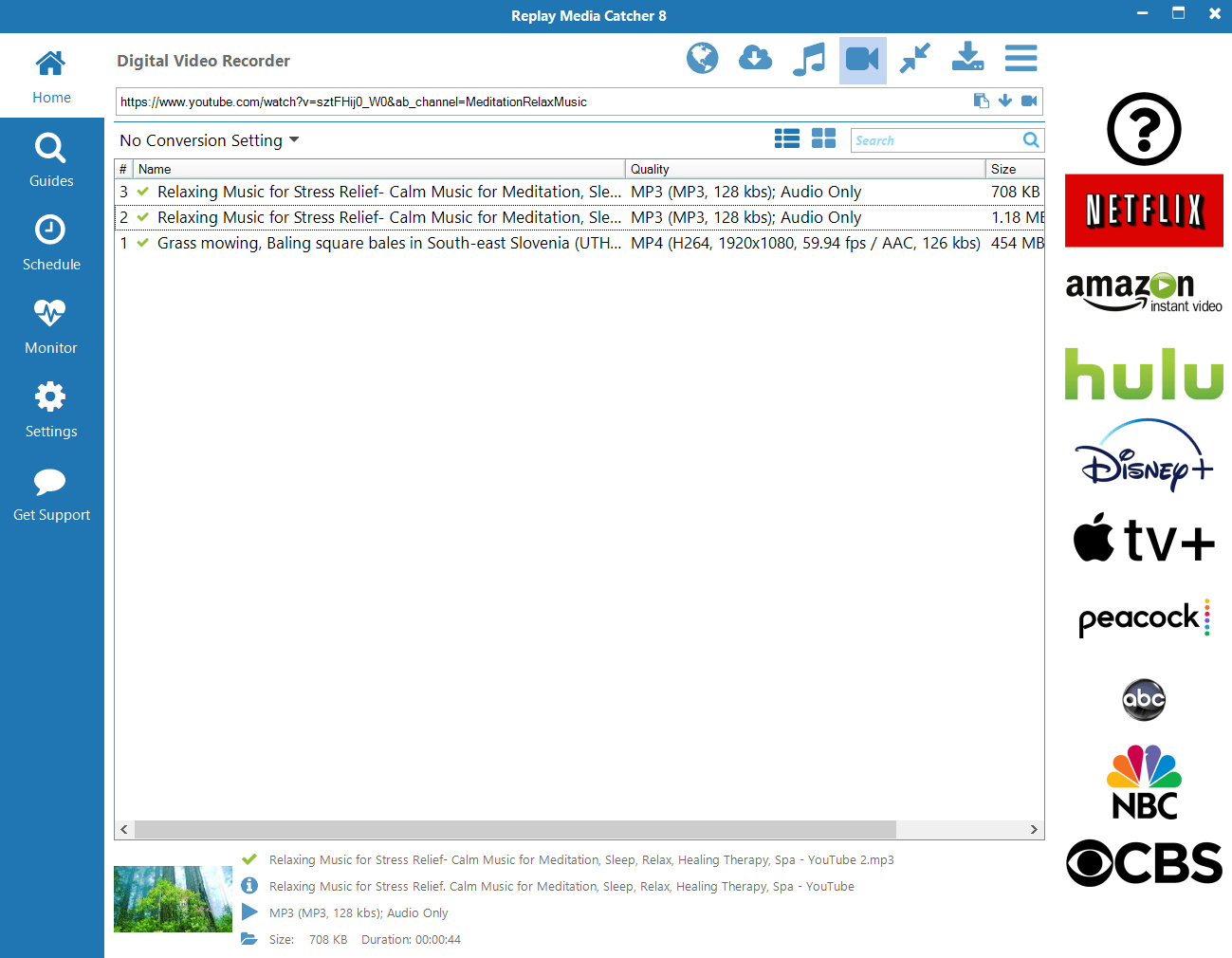Click the record camera icon in URL bar
This screenshot has width=1232, height=958.
click(x=1029, y=101)
